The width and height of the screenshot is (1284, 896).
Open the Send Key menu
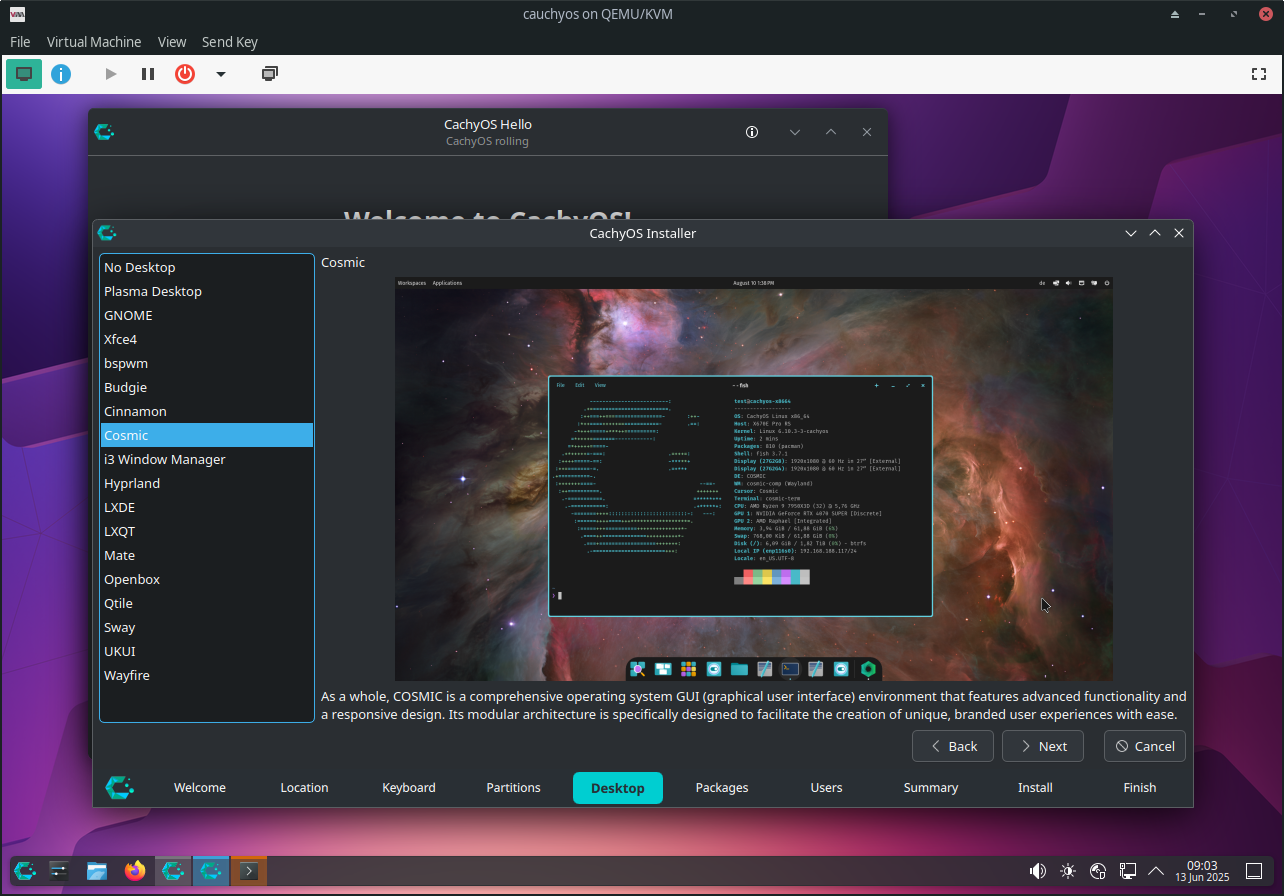(x=230, y=42)
